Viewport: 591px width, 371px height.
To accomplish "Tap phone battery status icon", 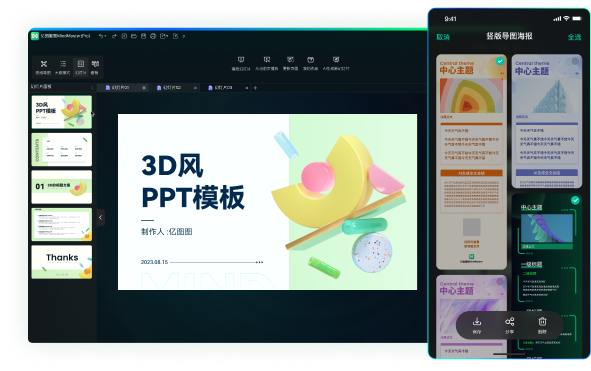I will coord(577,18).
